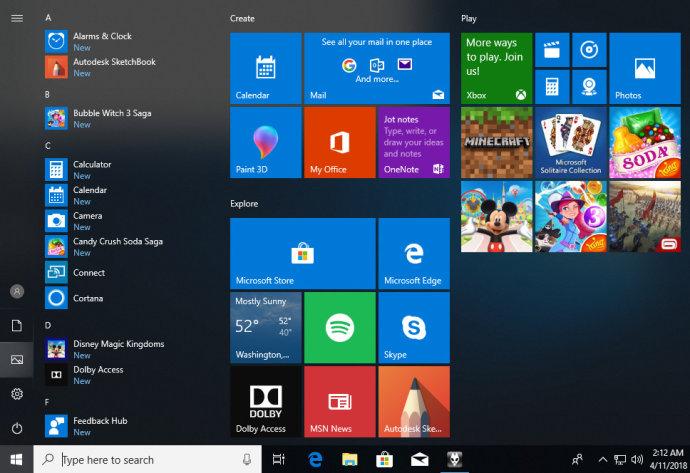Open Bubble Witch 3 Saga in app list
The width and height of the screenshot is (690, 473).
128,118
